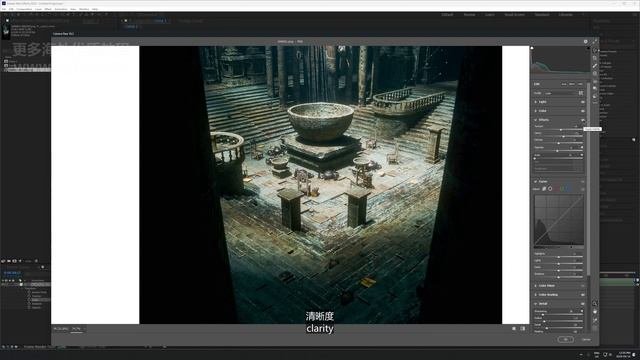640x360 pixels.
Task: Open the profile browser grid icon
Action: 581,93
